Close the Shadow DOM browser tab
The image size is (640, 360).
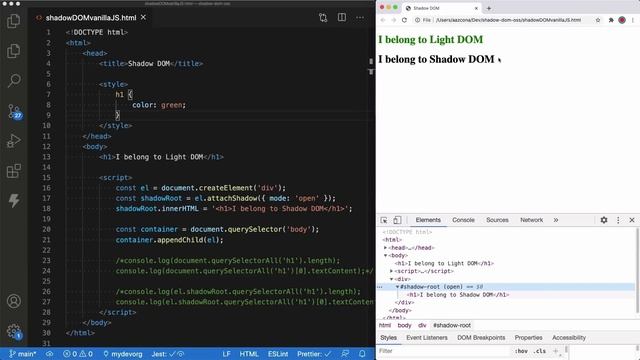point(476,8)
